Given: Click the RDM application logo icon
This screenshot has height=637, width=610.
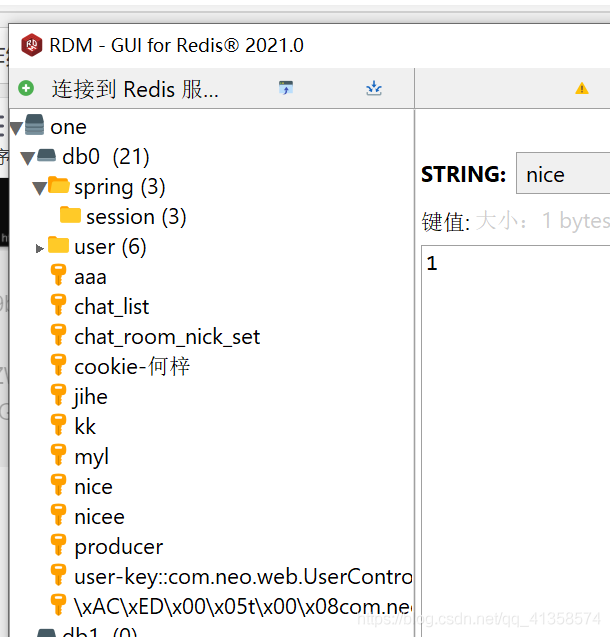Looking at the screenshot, I should (31, 45).
